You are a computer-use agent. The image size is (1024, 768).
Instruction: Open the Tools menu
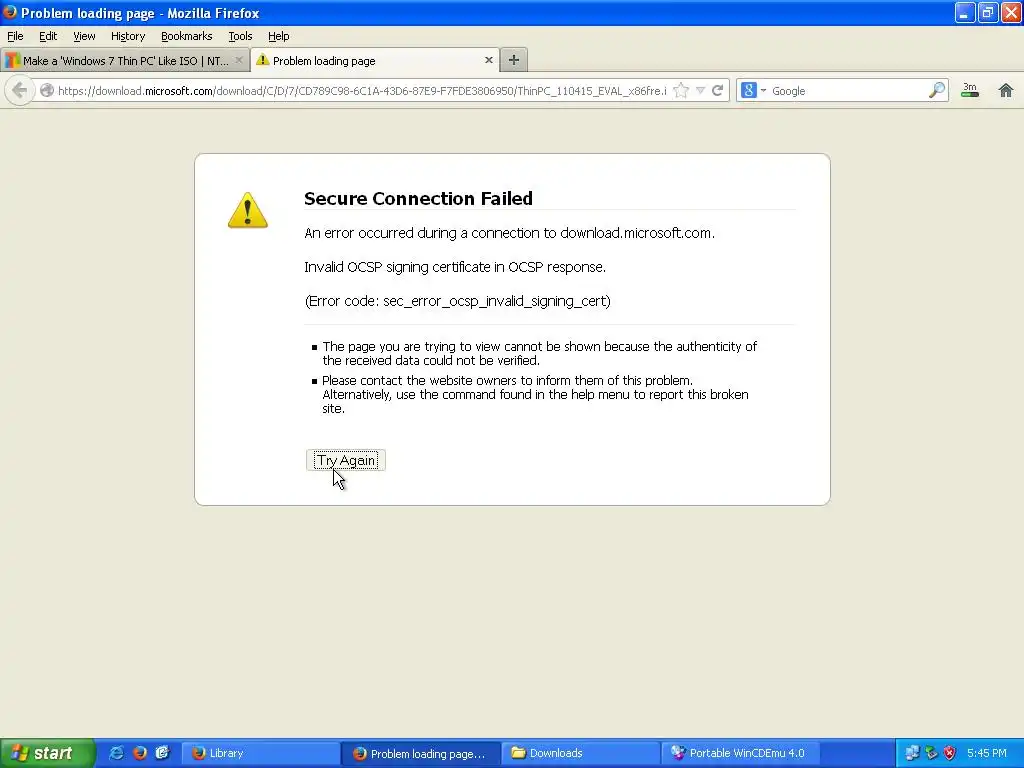[x=240, y=36]
